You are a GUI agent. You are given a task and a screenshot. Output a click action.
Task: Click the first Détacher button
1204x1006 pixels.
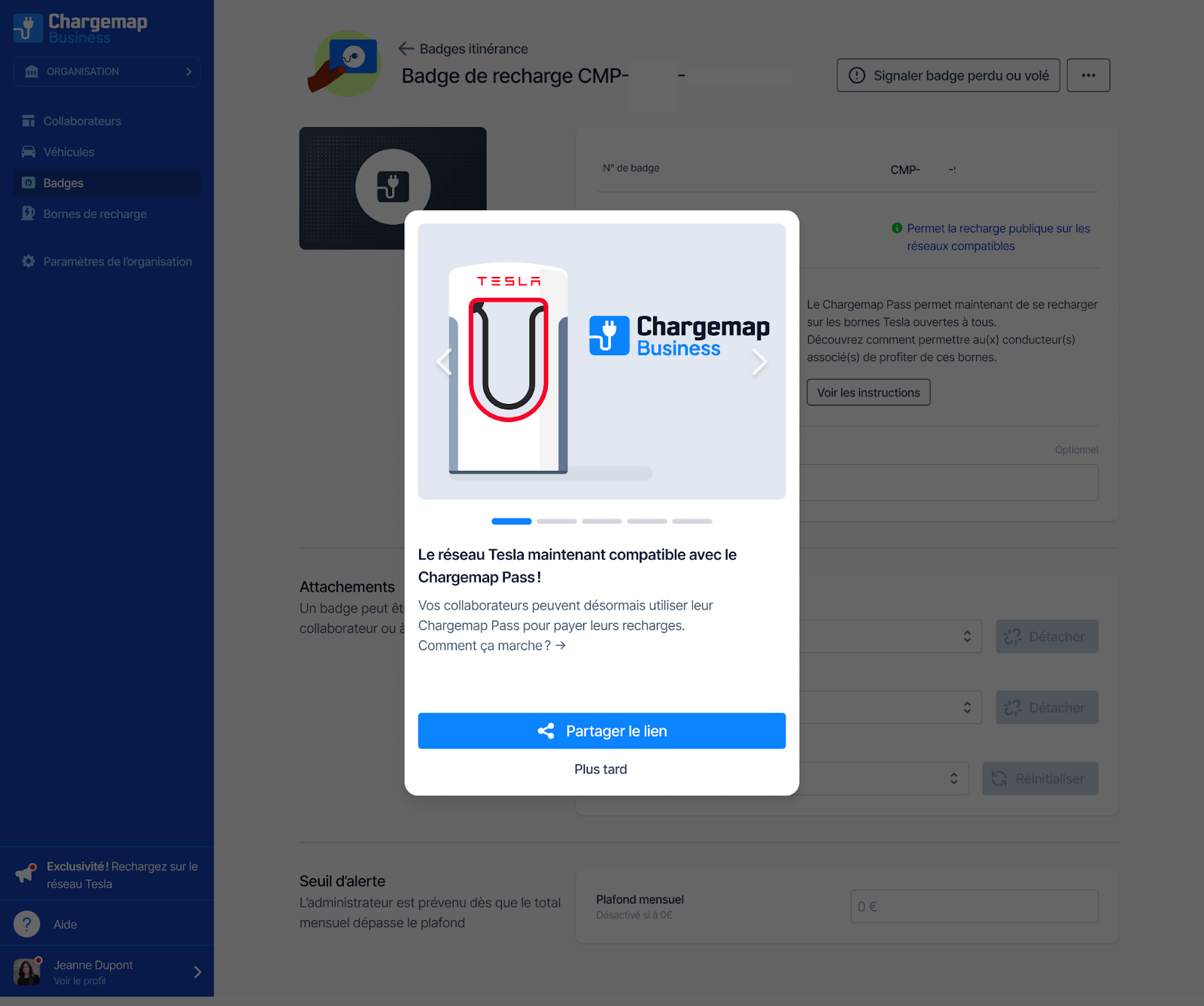coord(1047,637)
